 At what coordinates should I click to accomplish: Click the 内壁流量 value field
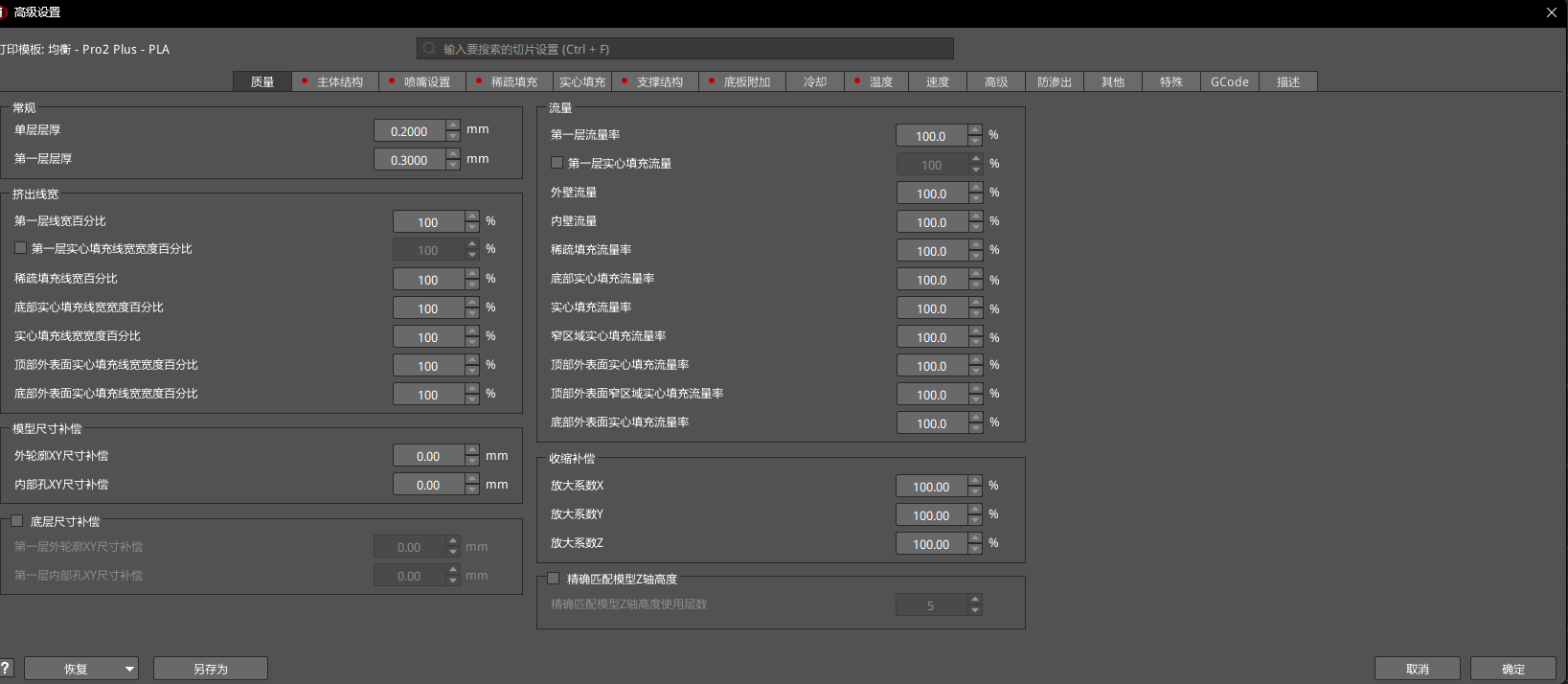click(x=932, y=222)
